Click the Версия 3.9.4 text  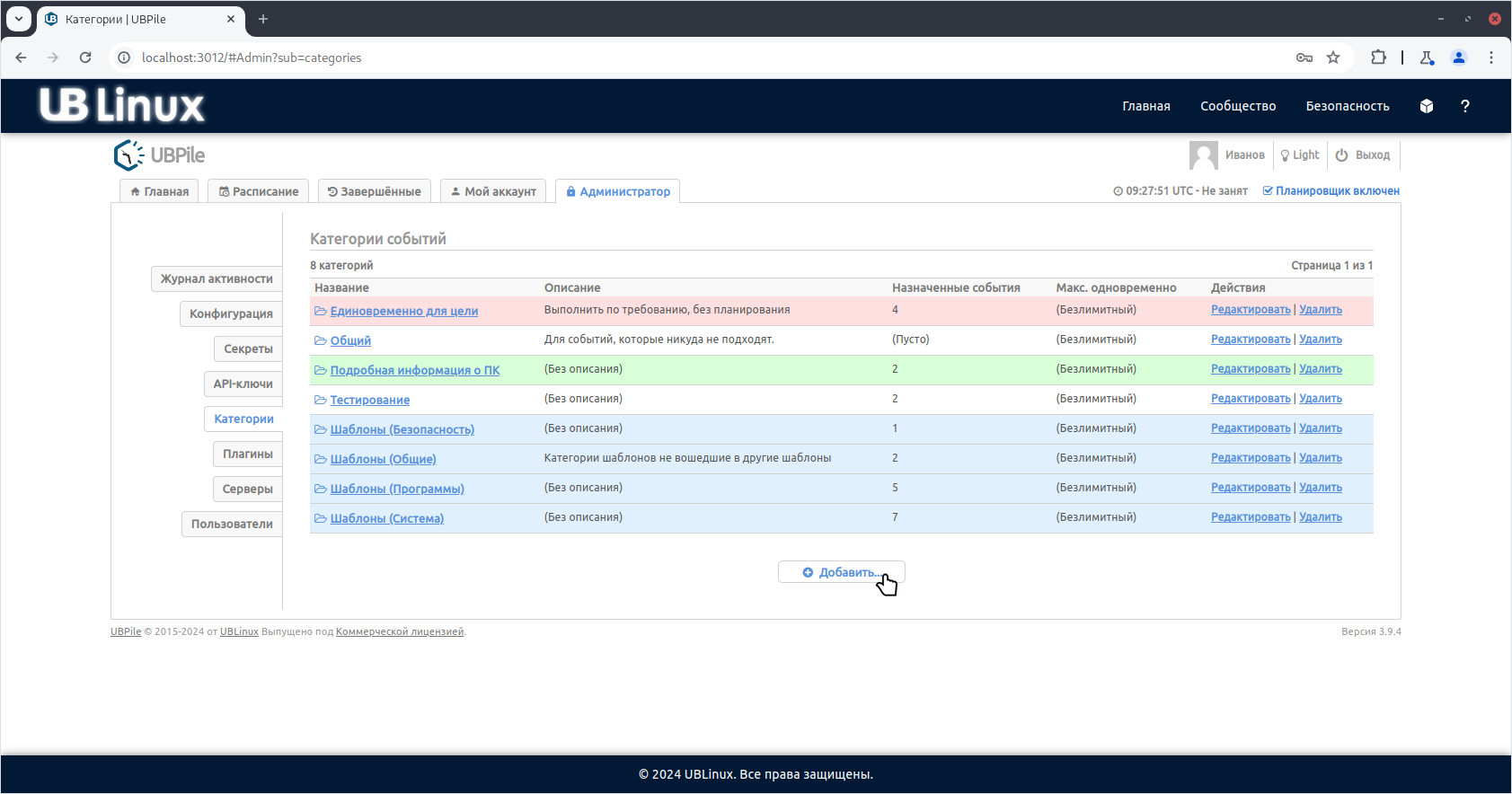click(1371, 631)
